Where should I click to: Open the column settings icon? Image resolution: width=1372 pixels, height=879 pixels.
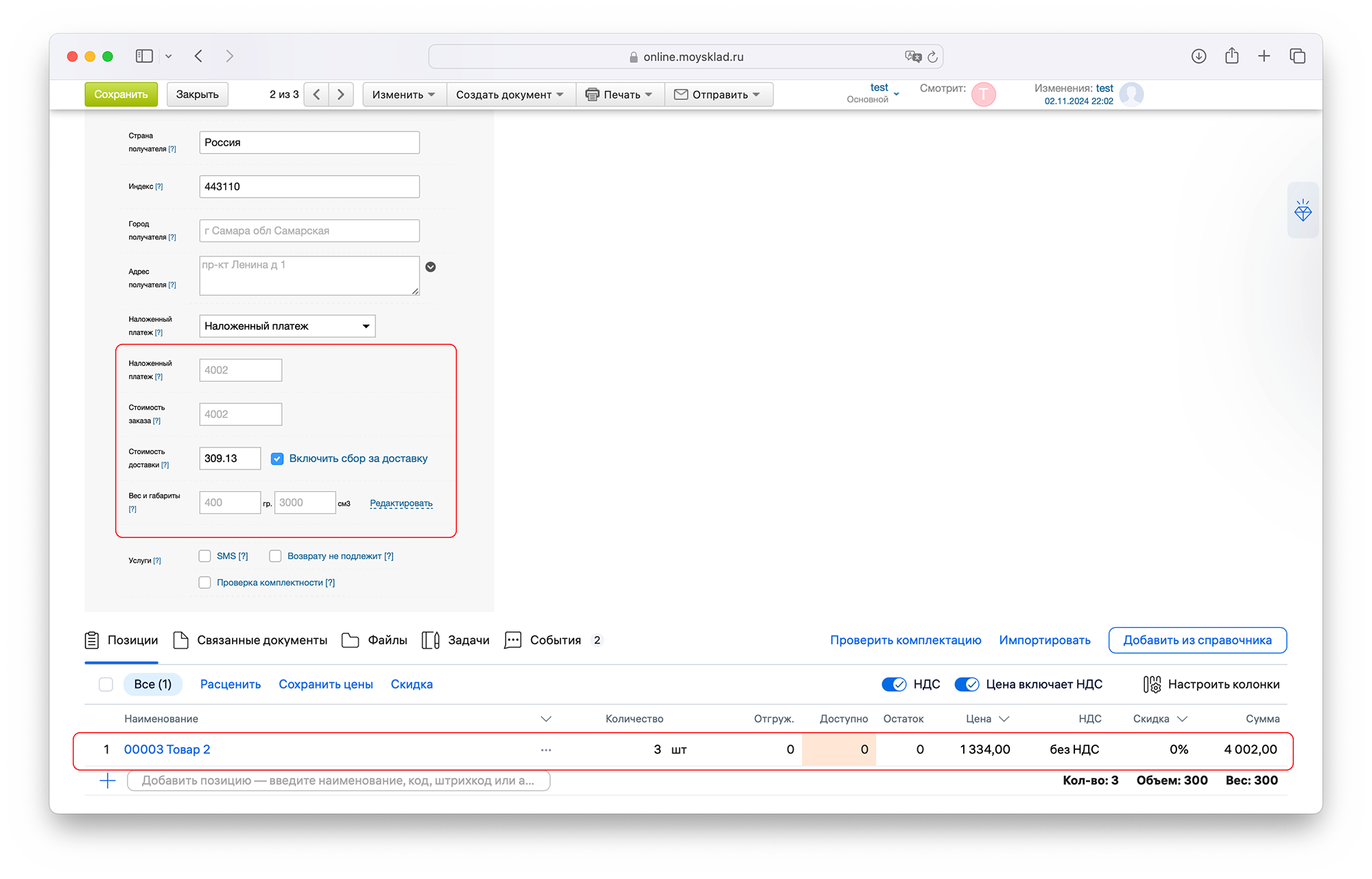point(1152,684)
